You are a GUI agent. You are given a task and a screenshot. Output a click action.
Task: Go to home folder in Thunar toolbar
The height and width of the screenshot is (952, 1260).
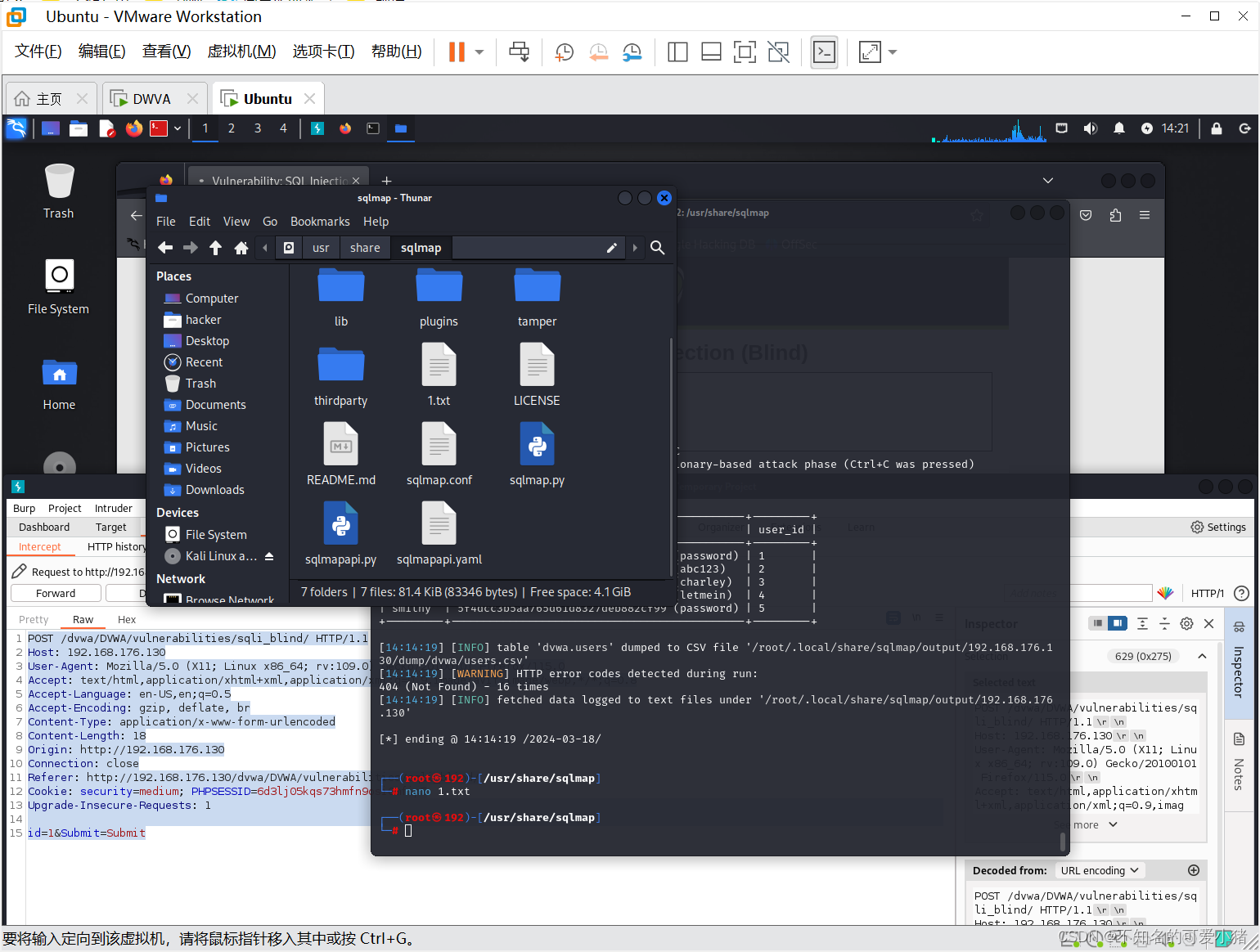(x=241, y=248)
